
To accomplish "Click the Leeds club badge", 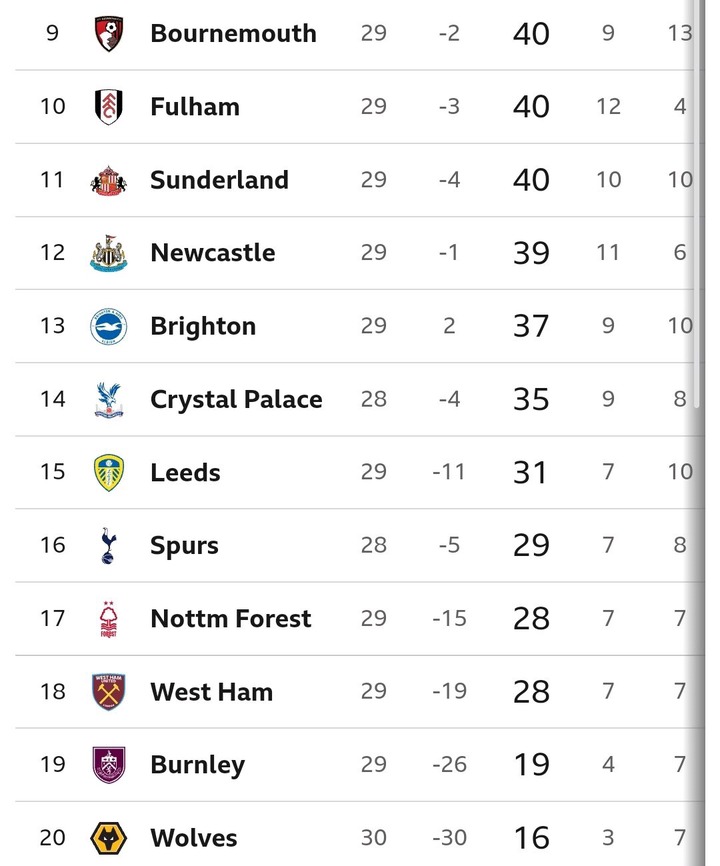I will (108, 472).
